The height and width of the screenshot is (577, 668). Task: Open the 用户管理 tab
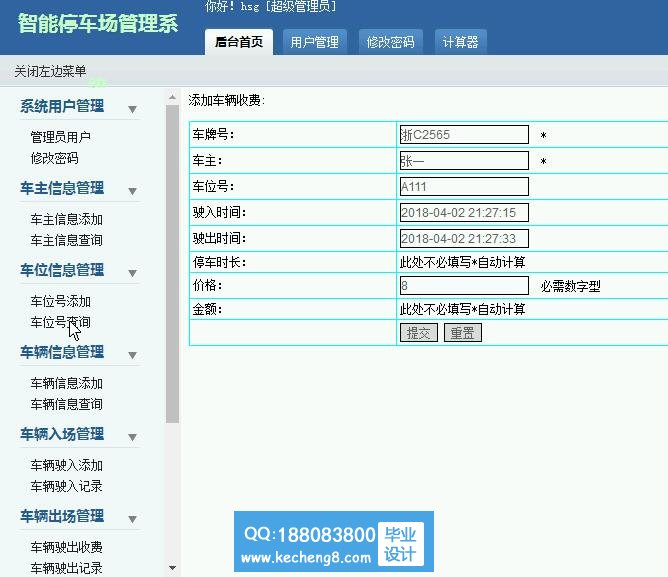pos(314,42)
